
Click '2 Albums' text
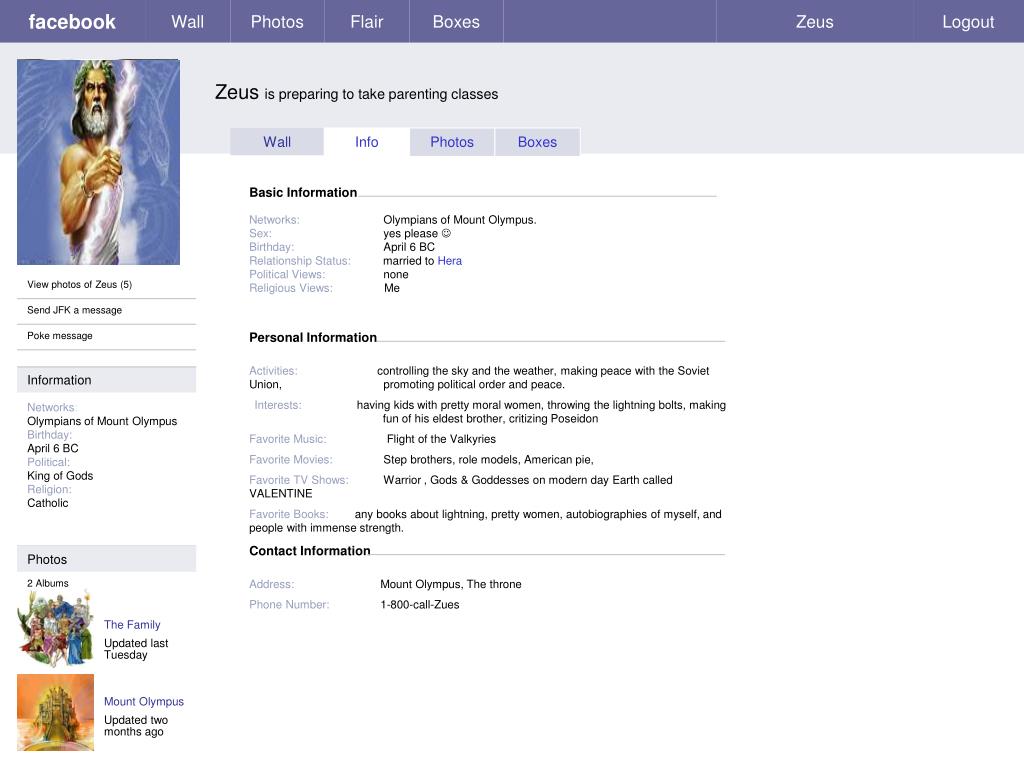coord(48,583)
